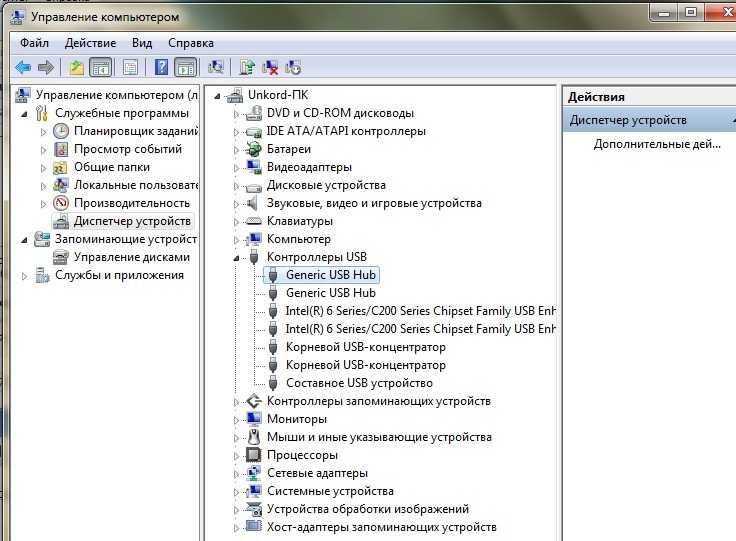This screenshot has height=541, width=736.
Task: Collapse Запоминающие устройства in left tree
Action: tap(24, 240)
